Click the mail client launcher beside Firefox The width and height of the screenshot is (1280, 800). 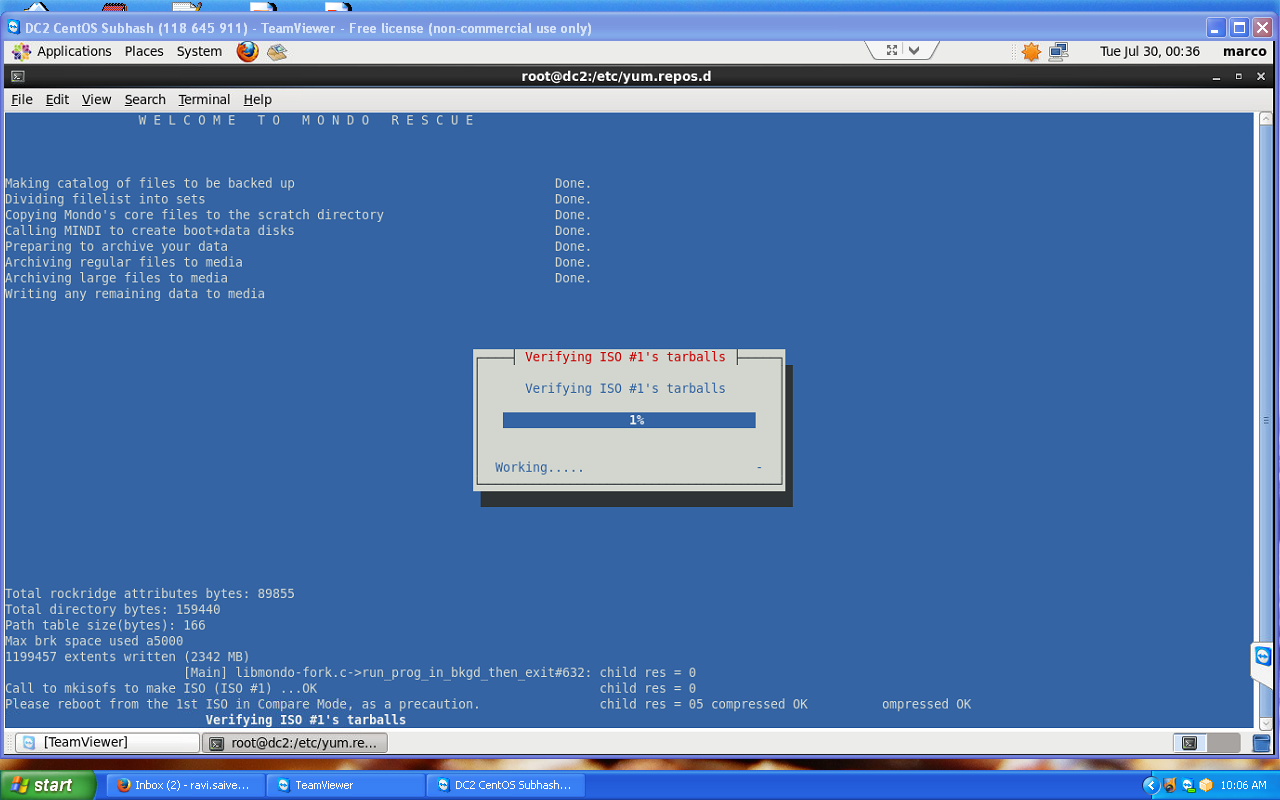(277, 51)
